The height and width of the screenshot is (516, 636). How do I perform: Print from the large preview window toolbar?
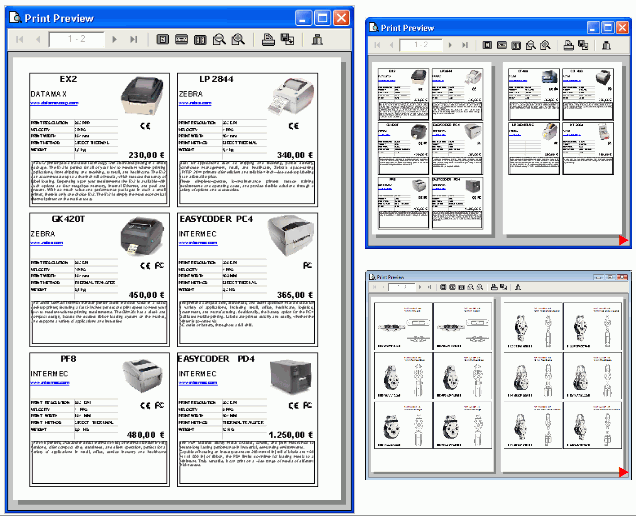coord(268,39)
